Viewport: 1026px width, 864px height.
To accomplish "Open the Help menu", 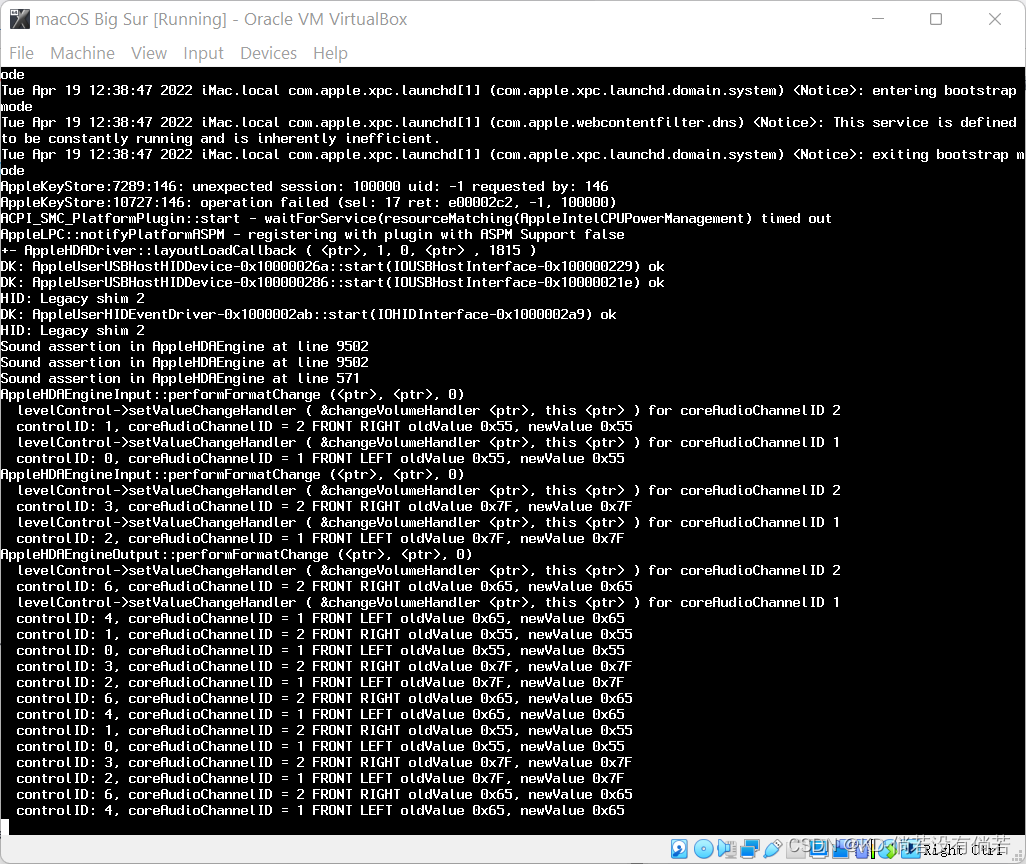I will tap(330, 53).
